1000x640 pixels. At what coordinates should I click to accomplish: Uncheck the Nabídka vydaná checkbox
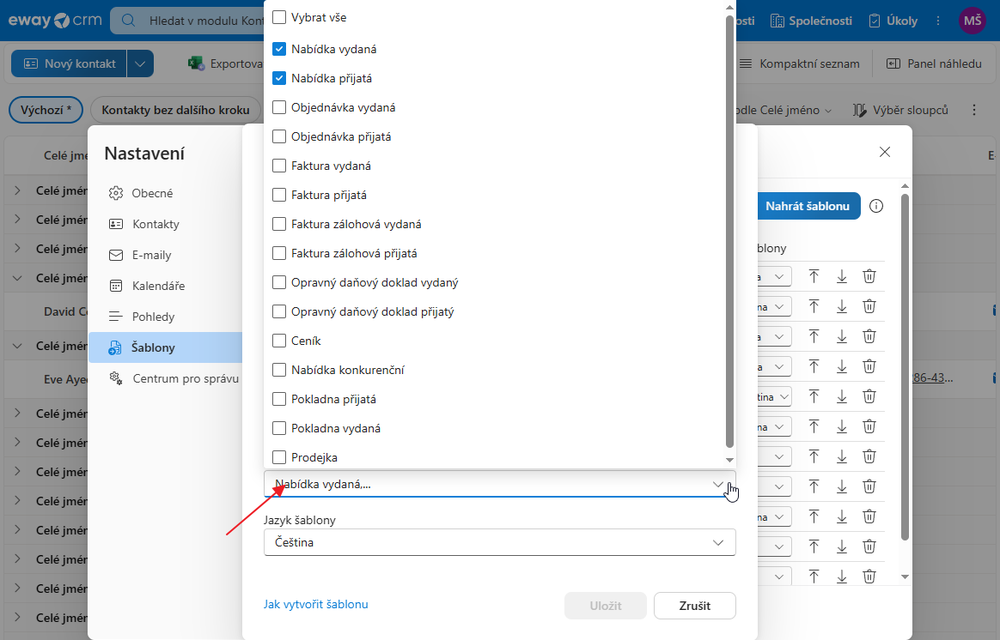click(x=279, y=48)
